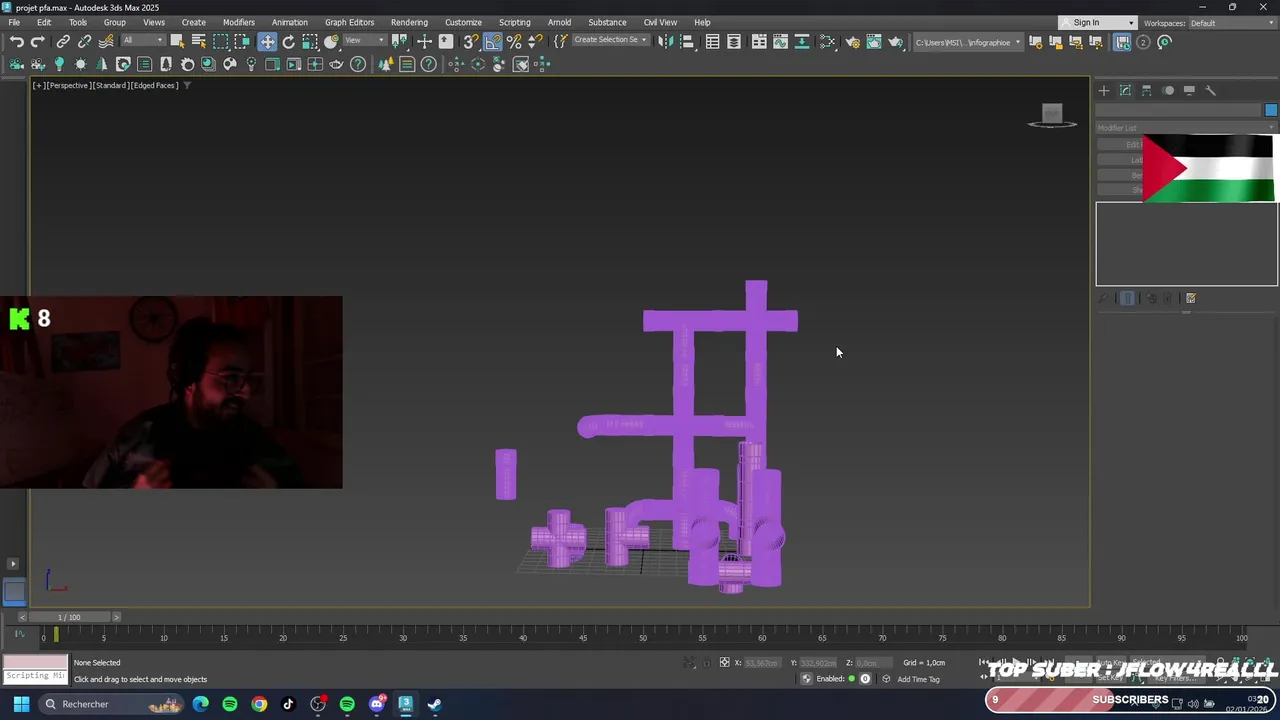Expand the Modifier List dropdown
1280x720 pixels.
pos(1186,128)
